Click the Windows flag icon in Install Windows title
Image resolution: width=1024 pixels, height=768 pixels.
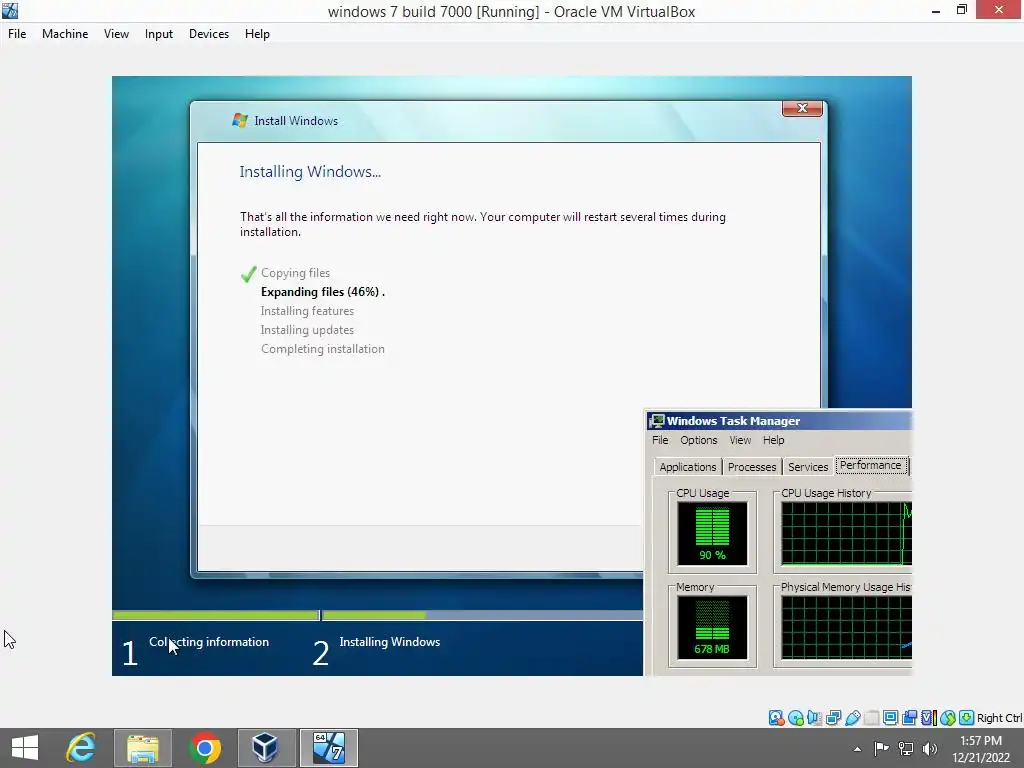pyautogui.click(x=240, y=120)
